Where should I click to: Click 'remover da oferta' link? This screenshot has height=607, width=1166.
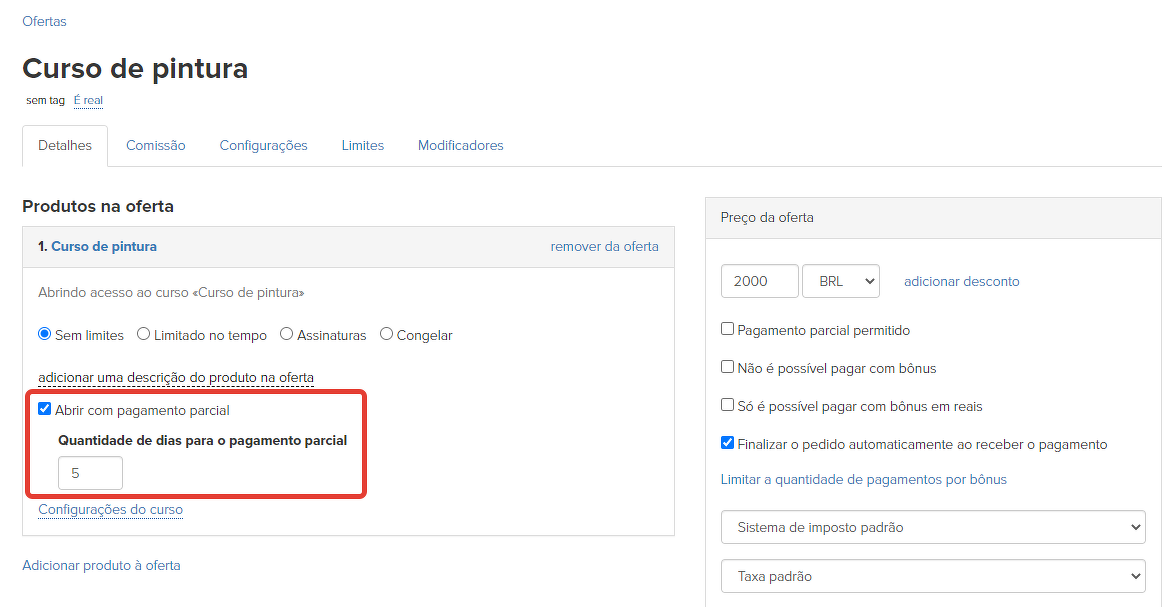tap(604, 246)
